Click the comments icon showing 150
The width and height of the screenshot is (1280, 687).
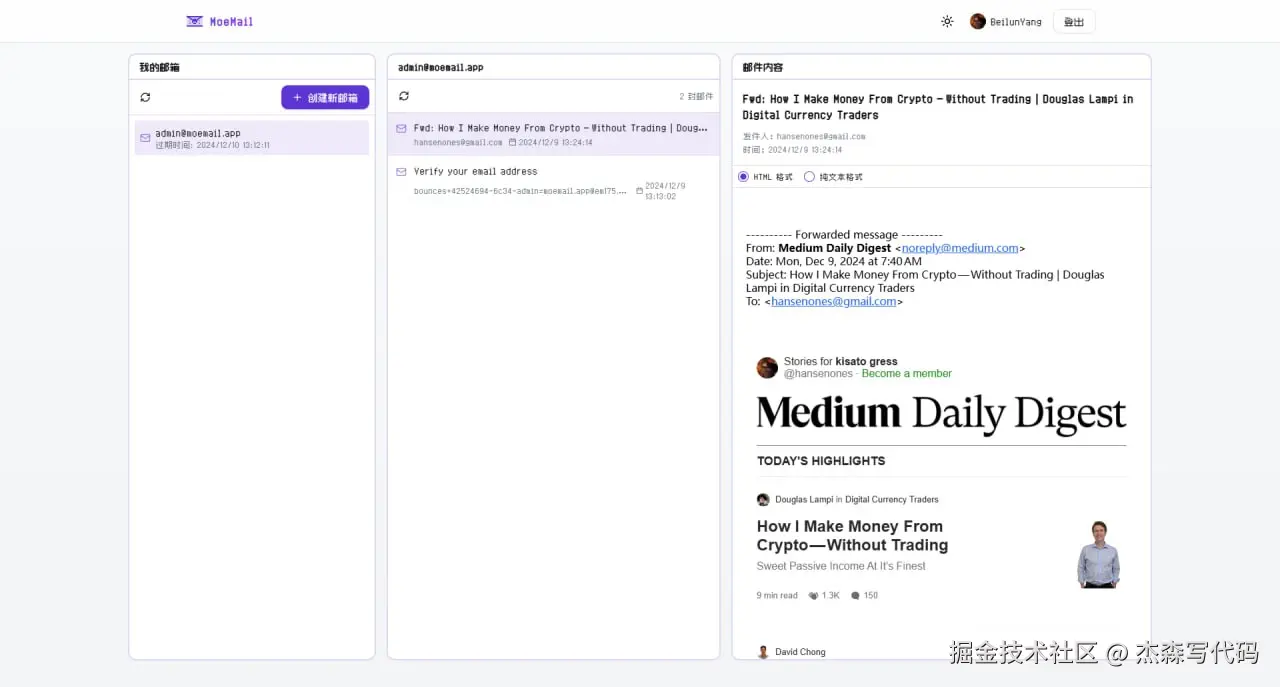coord(855,595)
